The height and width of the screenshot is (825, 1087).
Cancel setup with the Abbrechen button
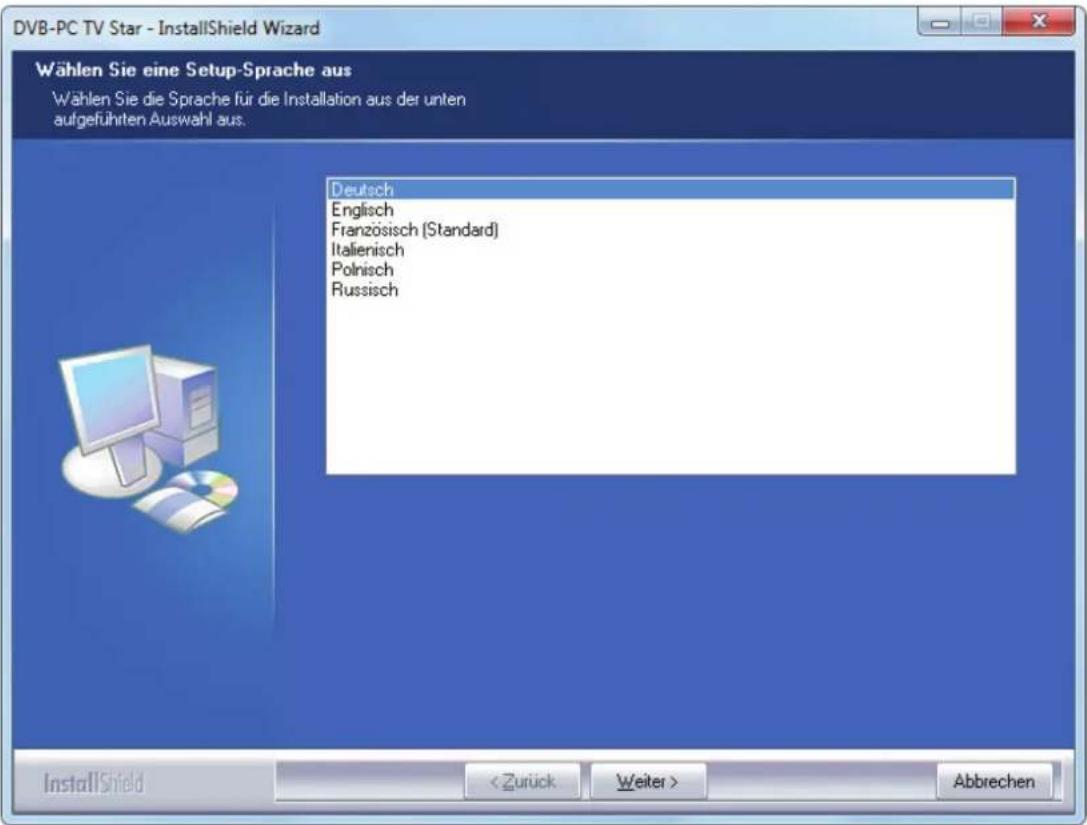click(x=993, y=781)
